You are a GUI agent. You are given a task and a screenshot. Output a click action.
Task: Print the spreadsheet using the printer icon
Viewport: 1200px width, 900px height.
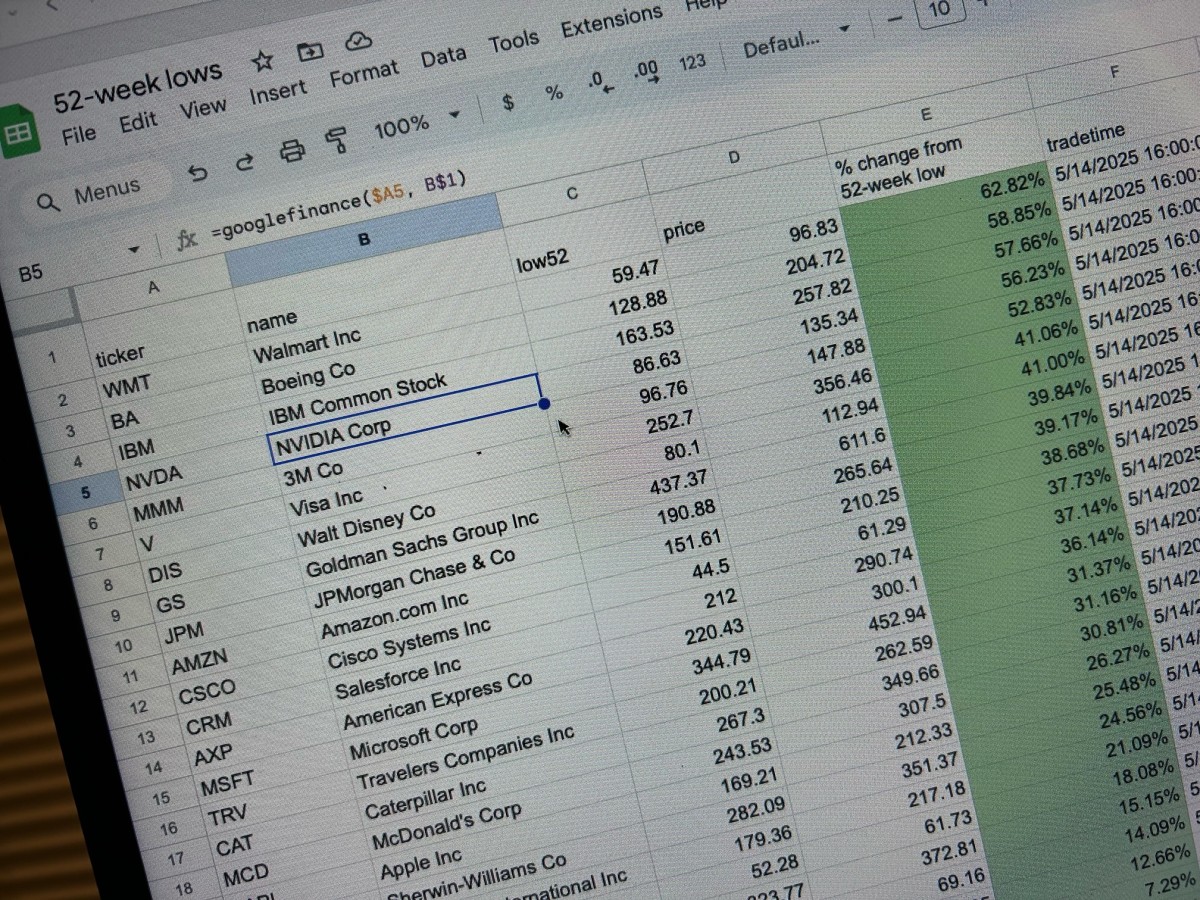pyautogui.click(x=291, y=151)
